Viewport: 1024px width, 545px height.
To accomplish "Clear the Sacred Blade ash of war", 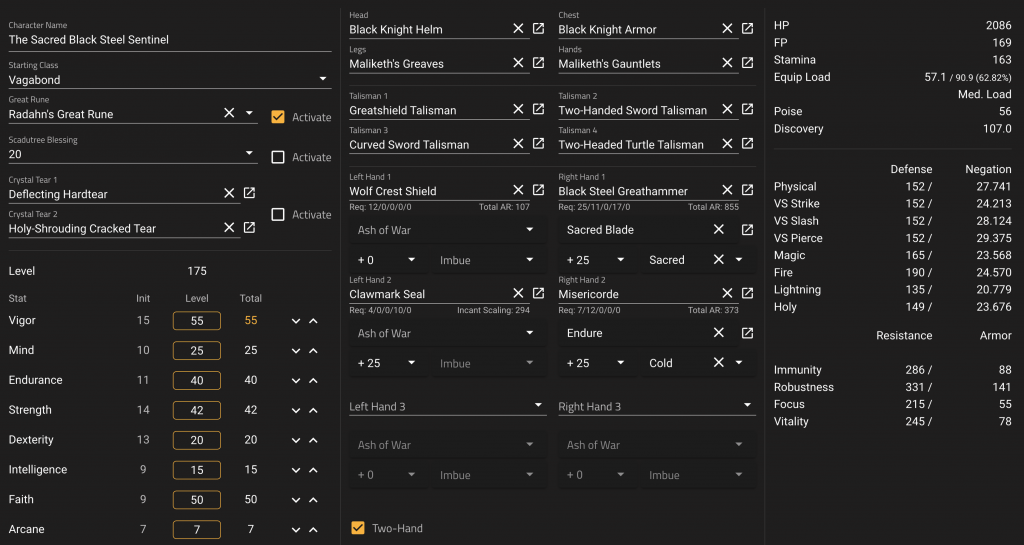I will tap(718, 230).
